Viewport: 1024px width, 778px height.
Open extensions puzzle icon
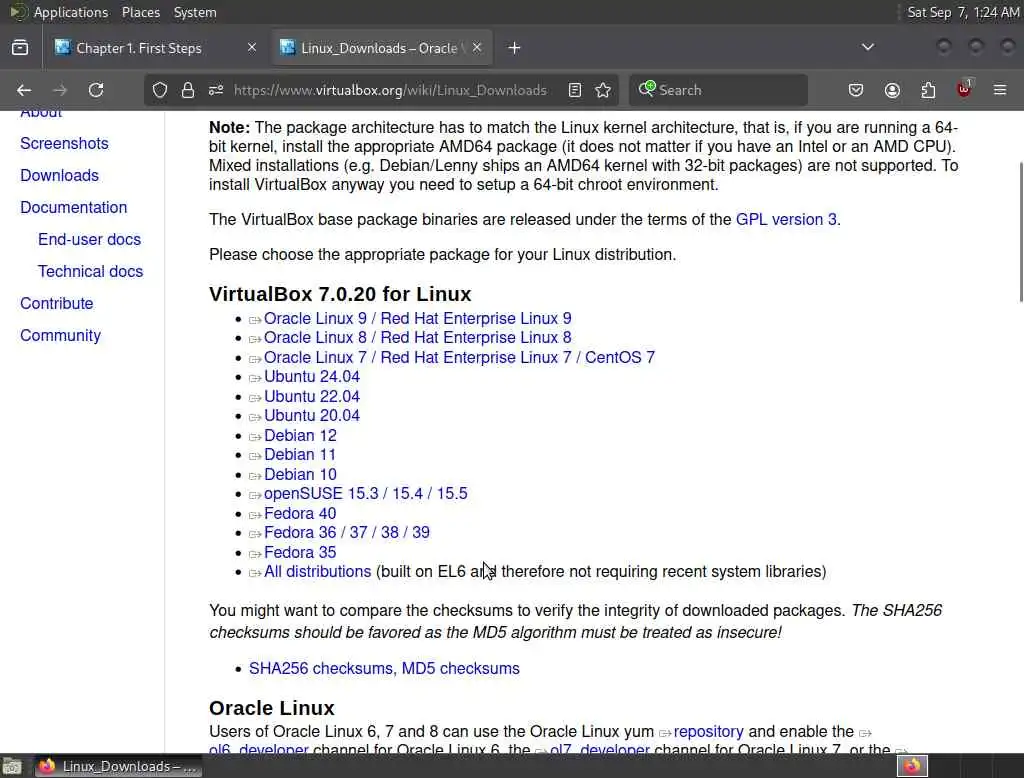[928, 90]
